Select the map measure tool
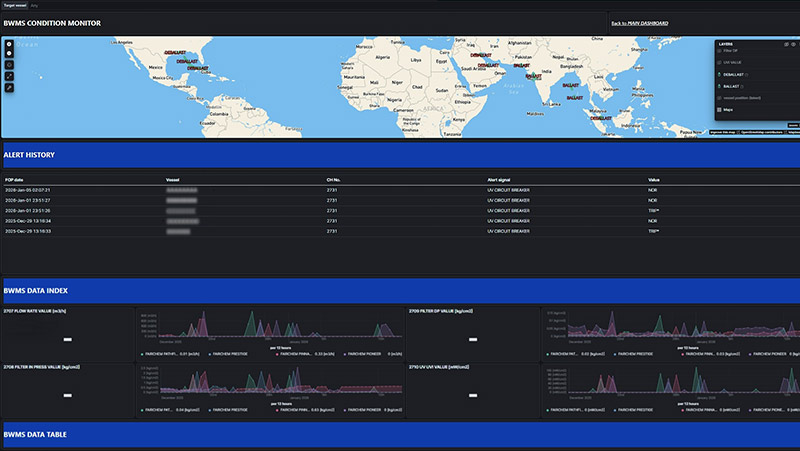 pos(9,87)
